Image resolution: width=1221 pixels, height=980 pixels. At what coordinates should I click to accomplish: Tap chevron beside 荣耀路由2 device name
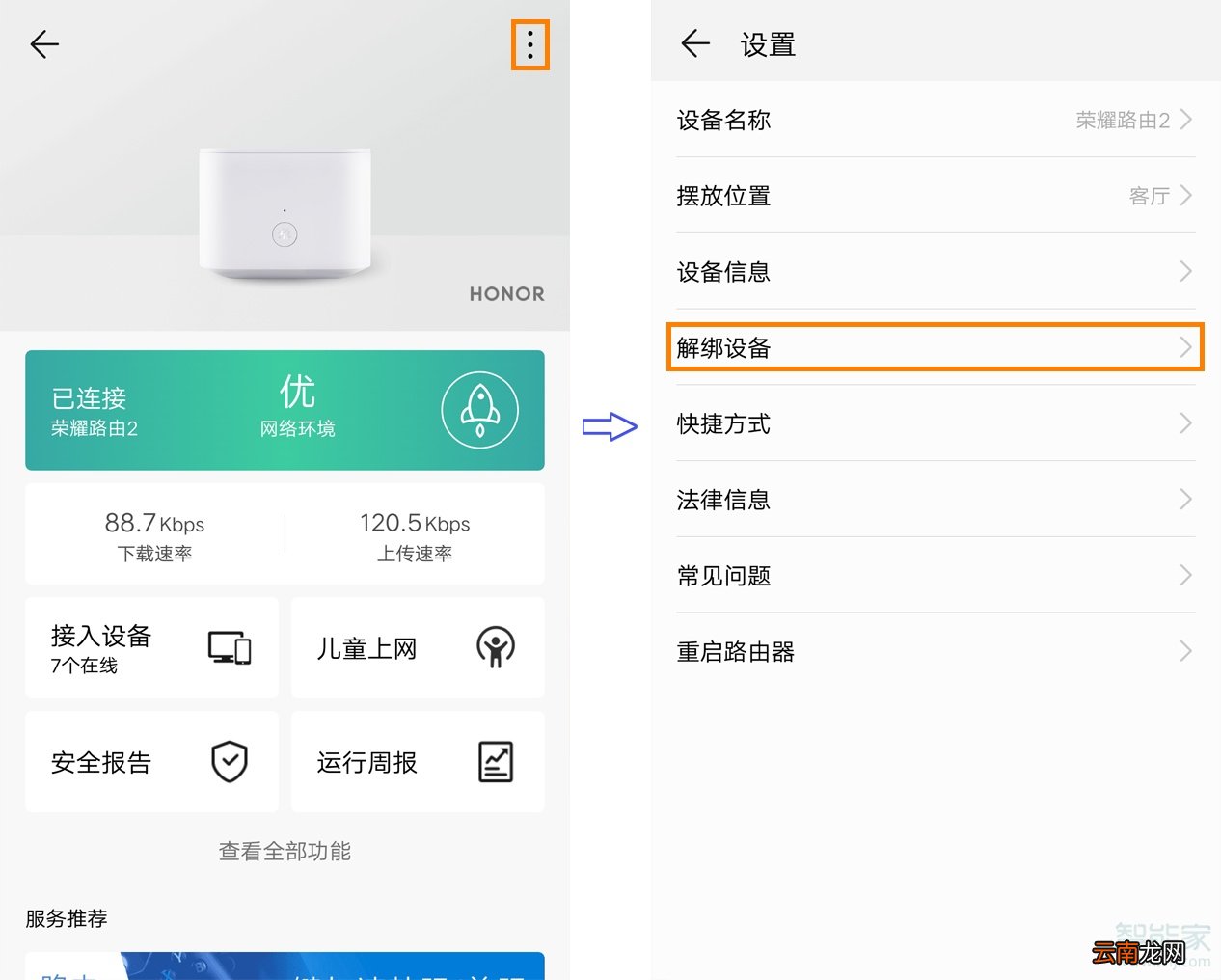pos(1186,120)
